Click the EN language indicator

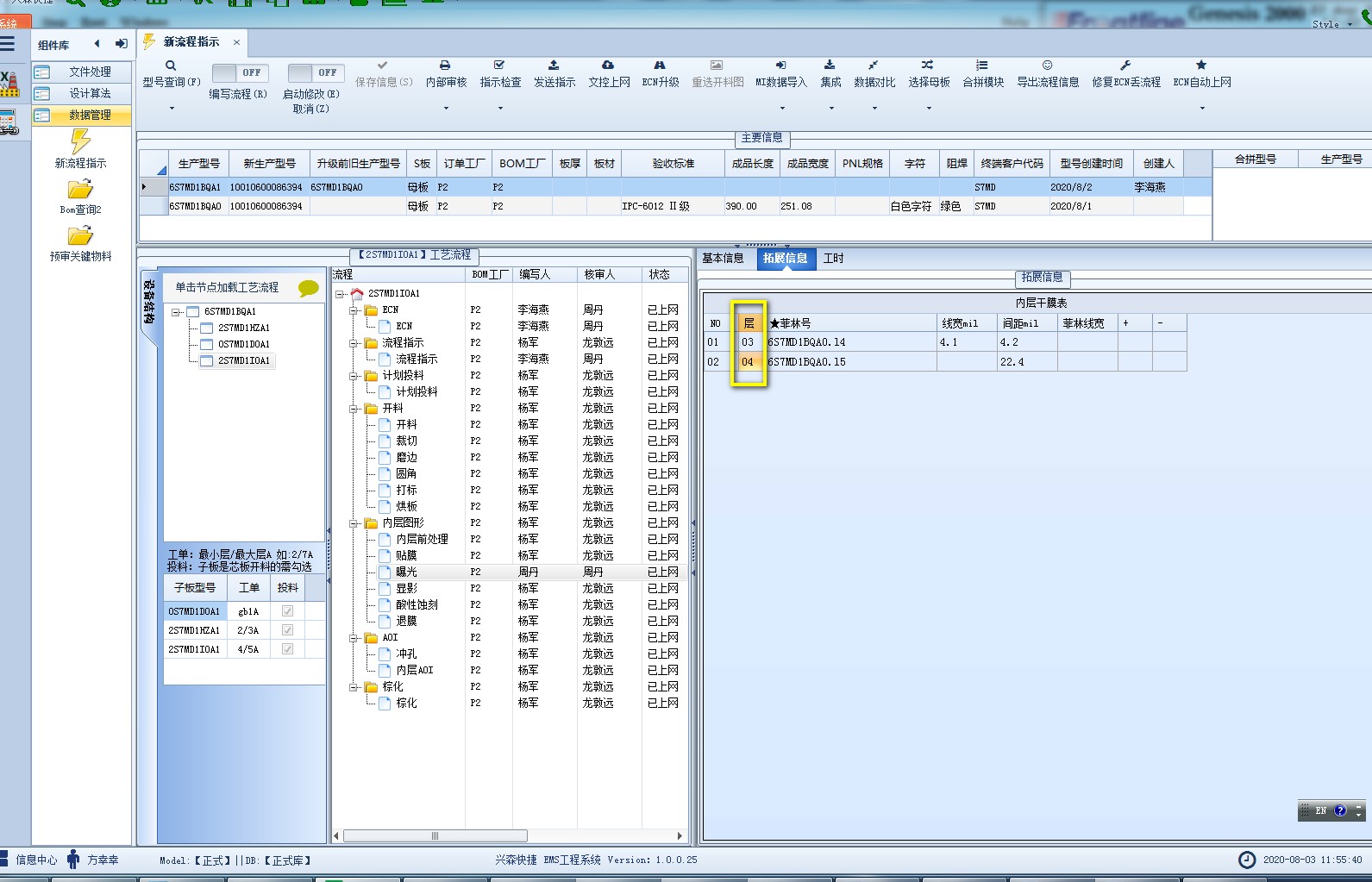tap(1321, 811)
